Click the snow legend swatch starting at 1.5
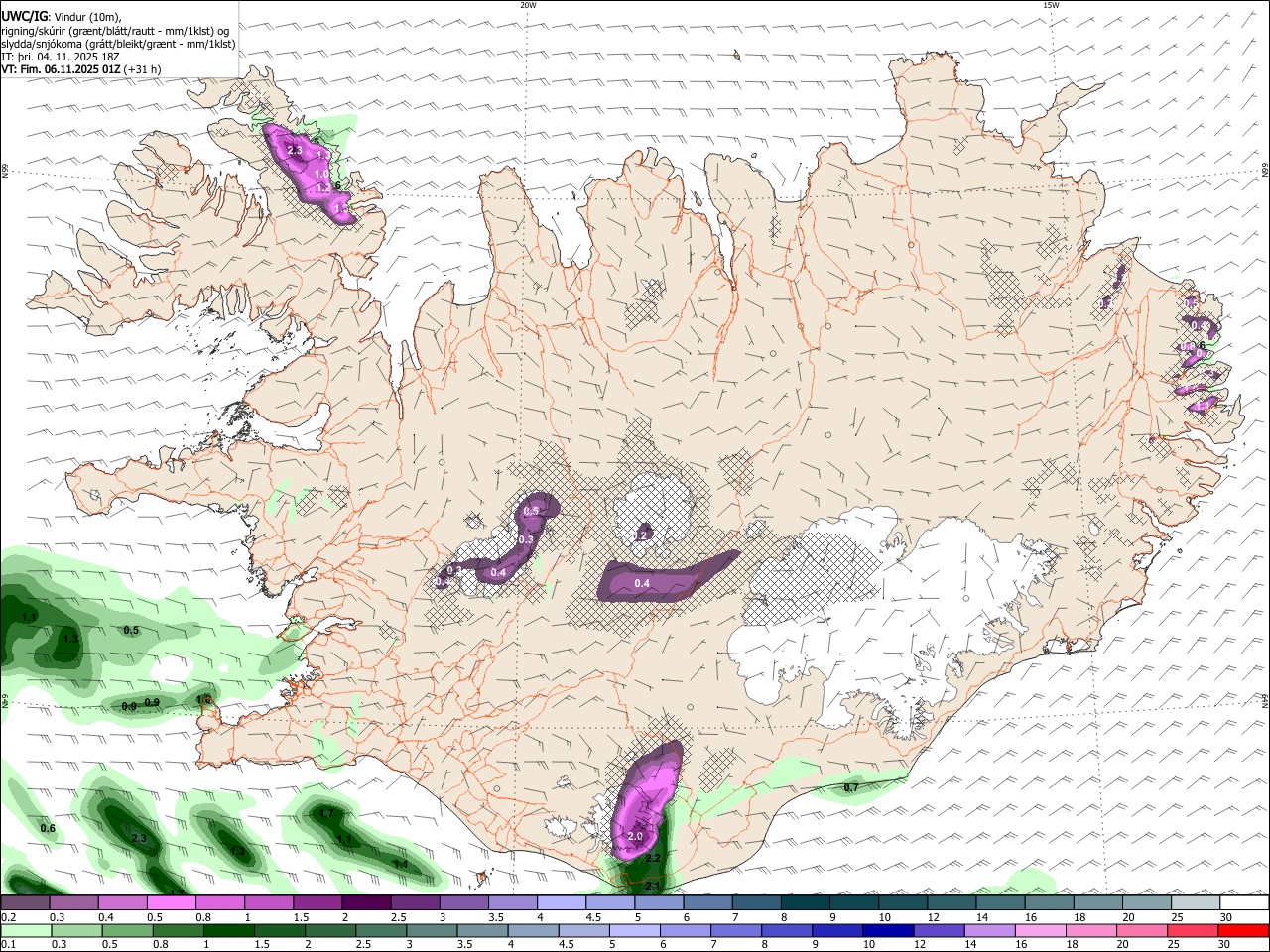The image size is (1270, 952). [x=317, y=903]
